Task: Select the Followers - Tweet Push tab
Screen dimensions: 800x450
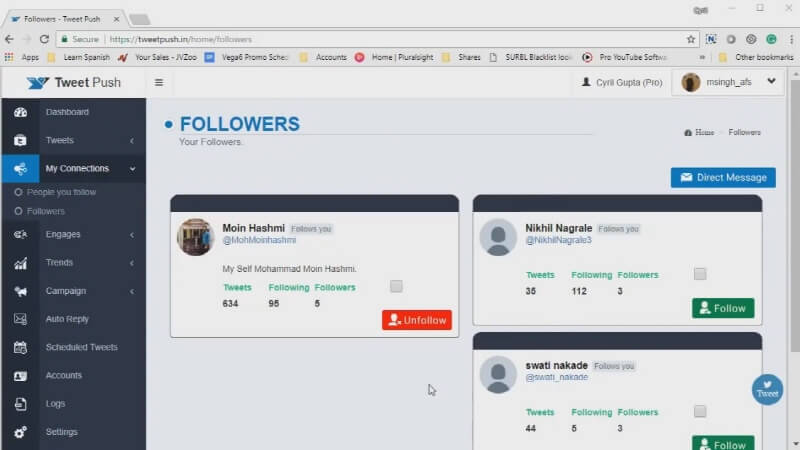Action: (62, 19)
